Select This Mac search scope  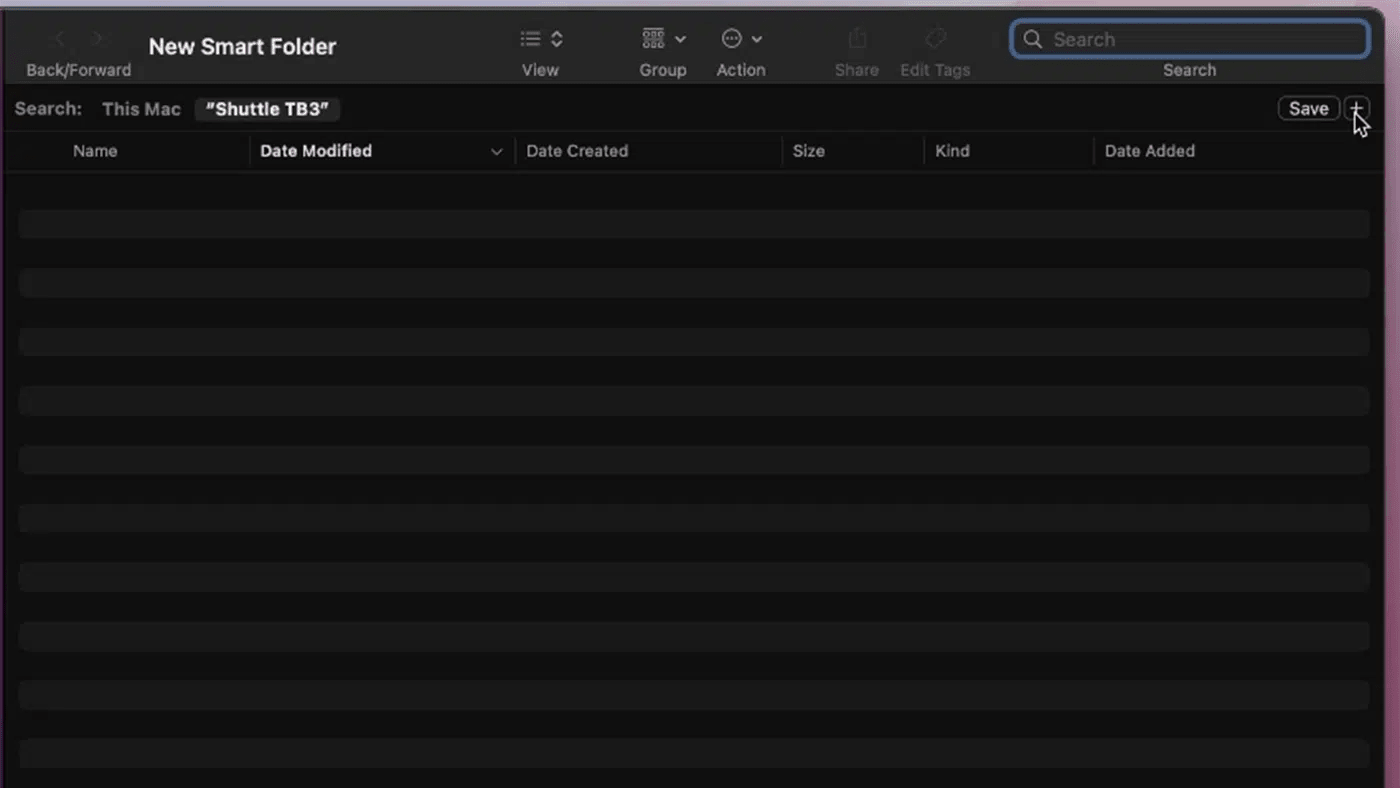[140, 109]
